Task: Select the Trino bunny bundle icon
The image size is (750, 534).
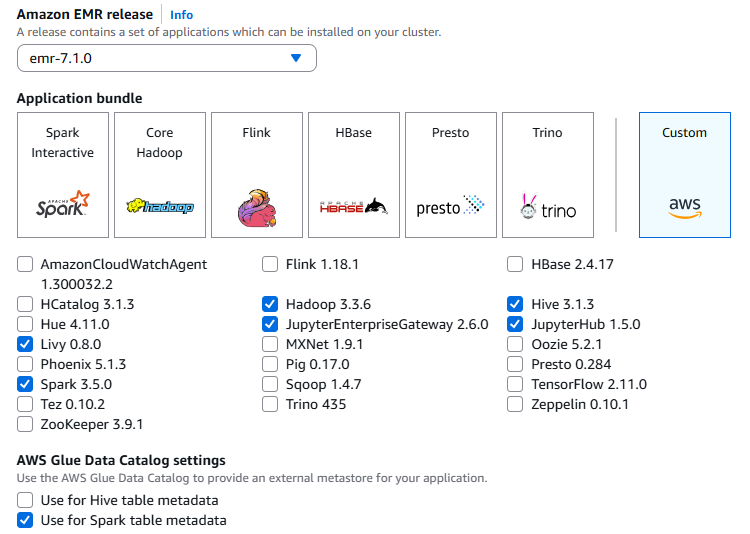Action: [548, 207]
